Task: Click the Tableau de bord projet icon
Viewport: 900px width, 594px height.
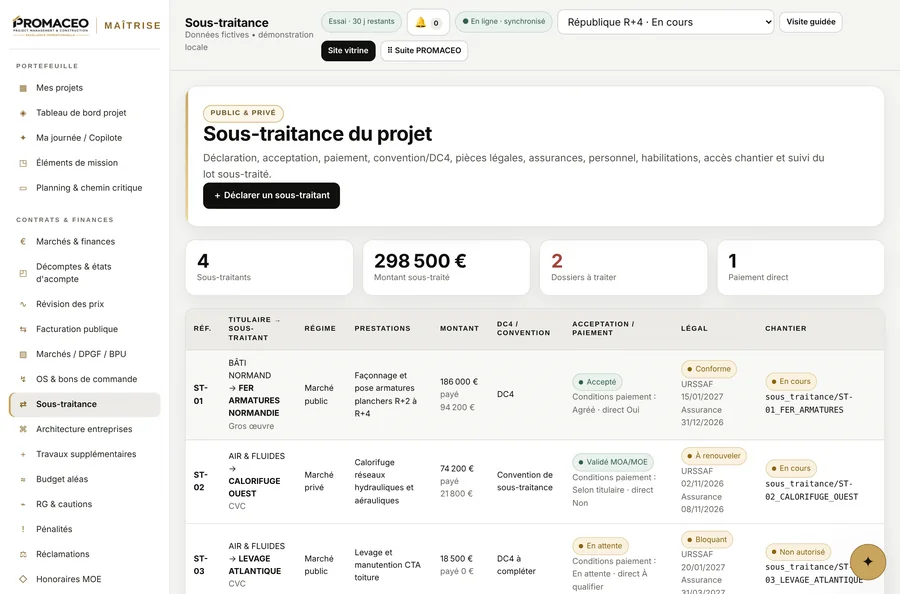Action: point(23,113)
